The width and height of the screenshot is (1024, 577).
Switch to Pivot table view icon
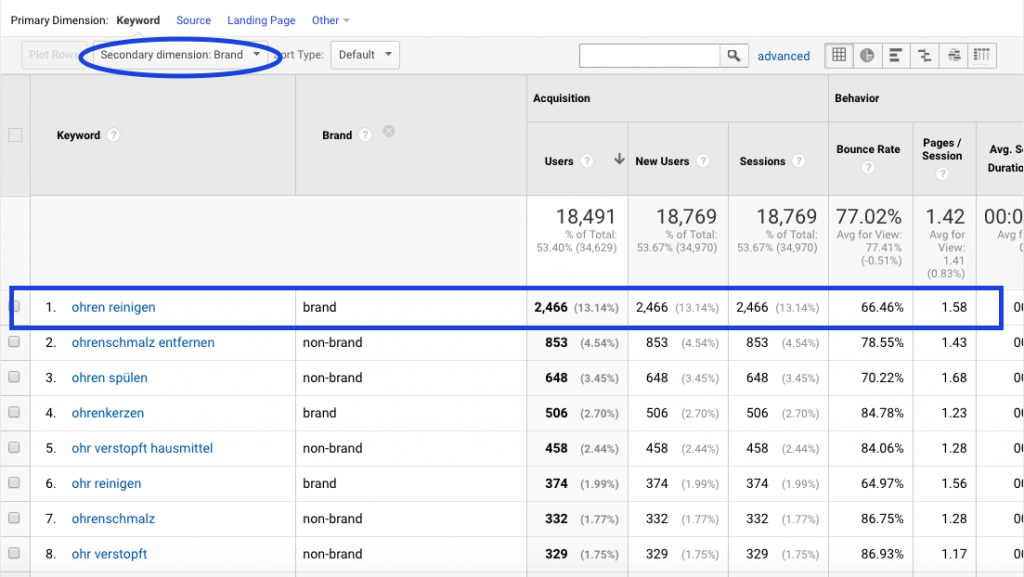pyautogui.click(x=982, y=55)
